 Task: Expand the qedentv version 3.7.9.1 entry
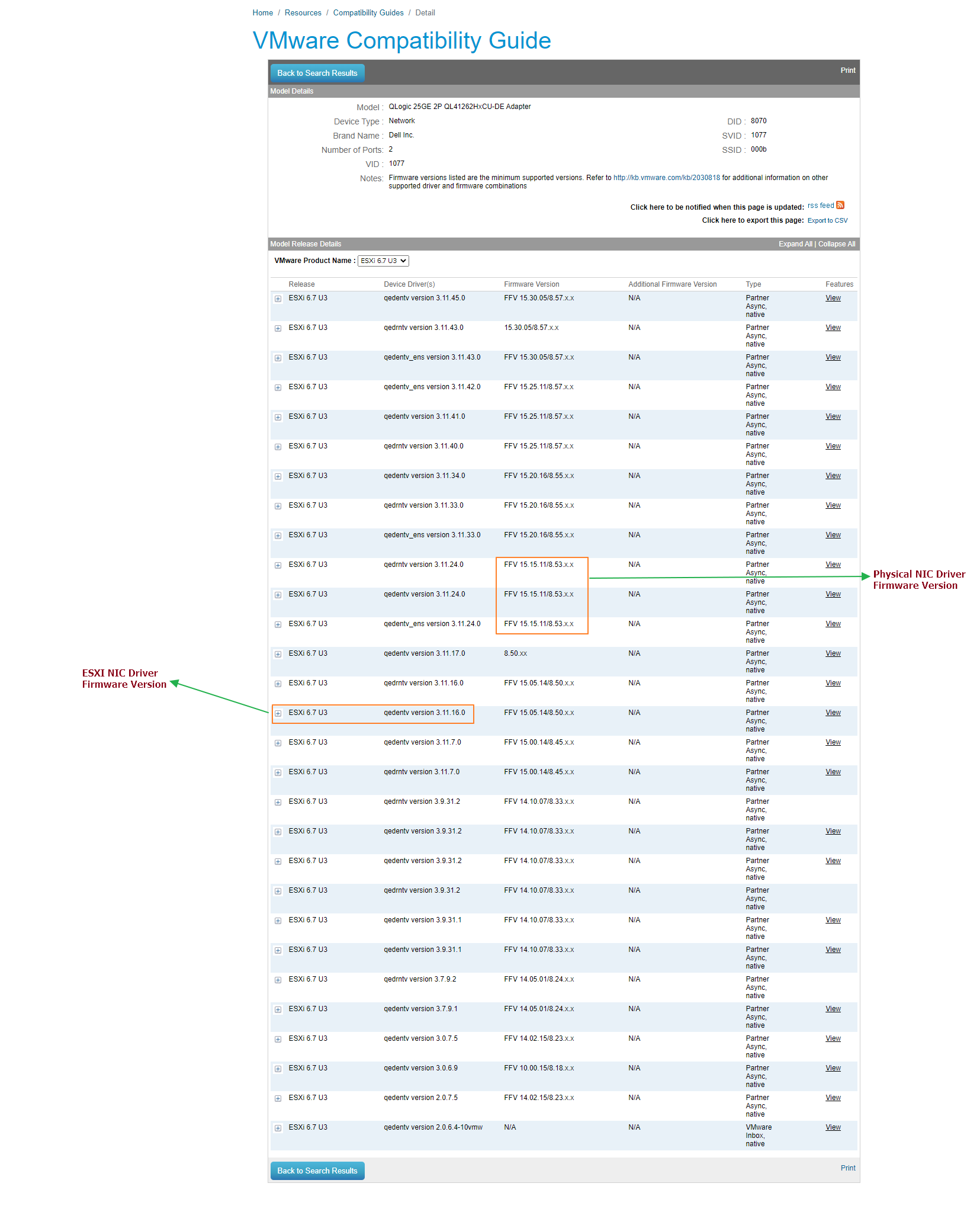[x=278, y=1009]
